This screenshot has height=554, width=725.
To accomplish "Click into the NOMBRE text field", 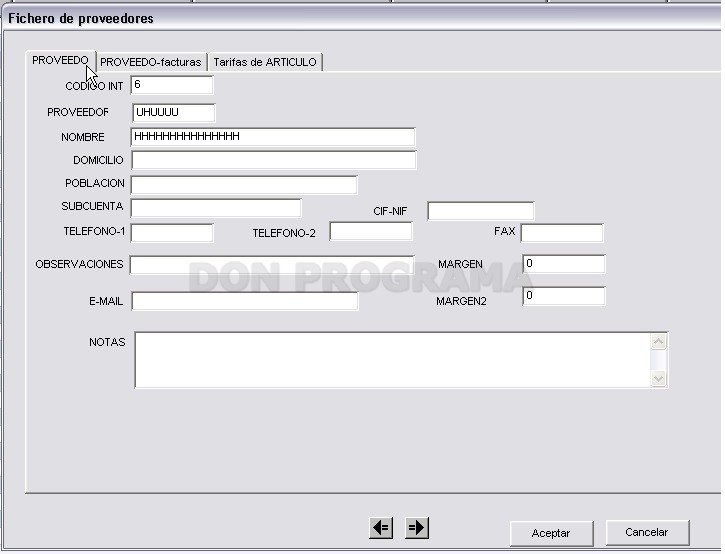I will (x=273, y=137).
